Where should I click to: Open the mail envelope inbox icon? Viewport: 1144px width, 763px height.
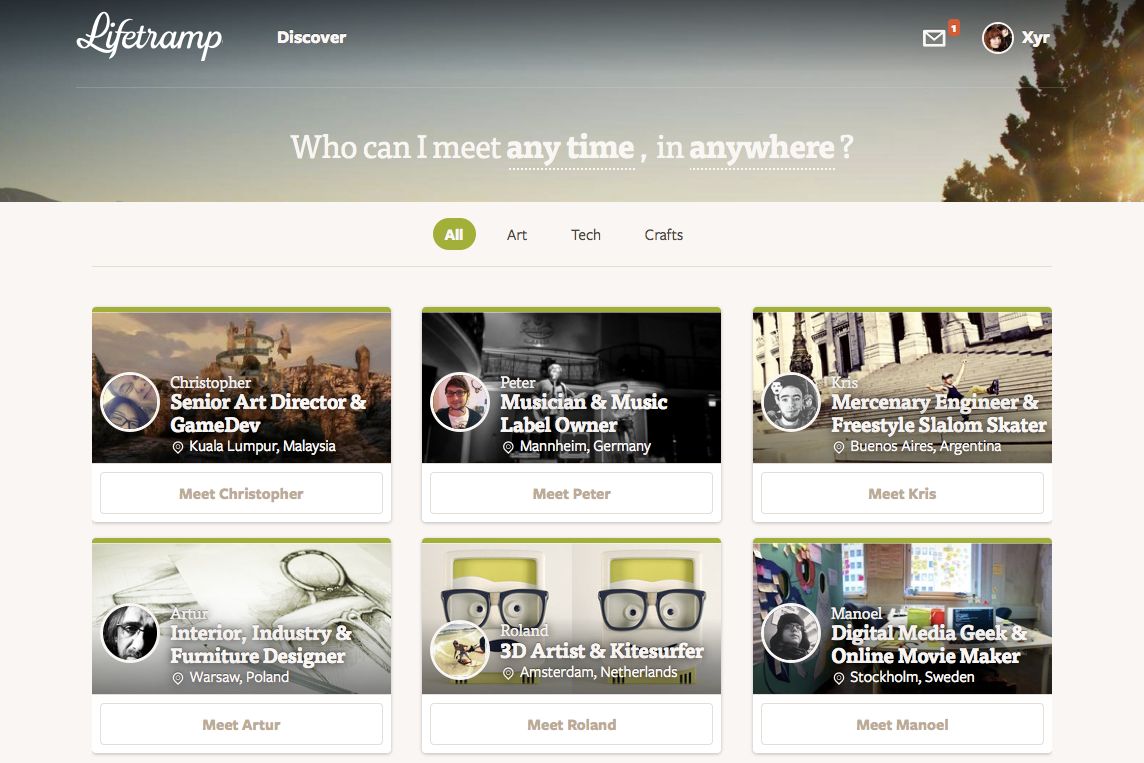pyautogui.click(x=934, y=38)
